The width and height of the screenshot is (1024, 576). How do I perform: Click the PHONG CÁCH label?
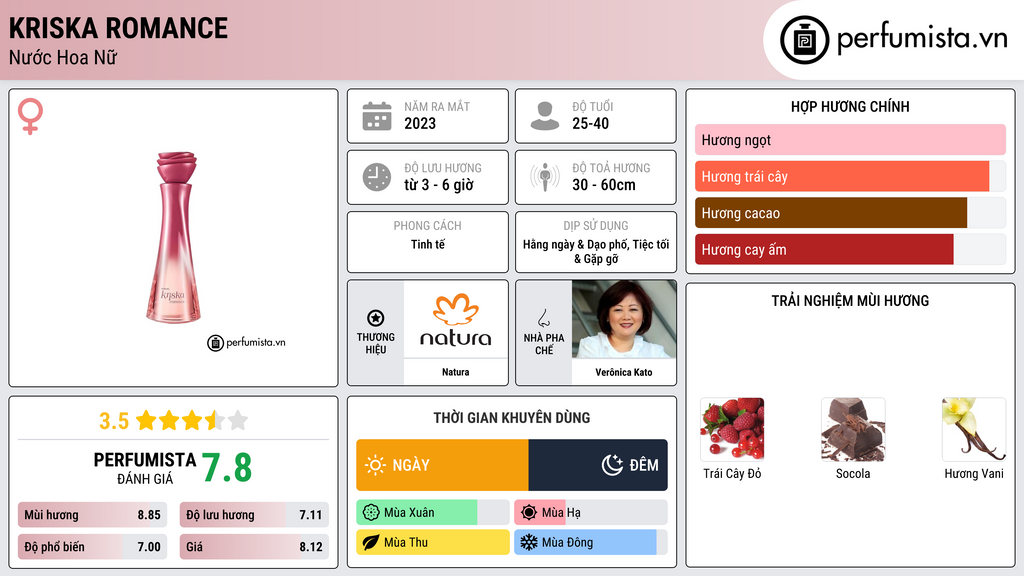(x=428, y=226)
